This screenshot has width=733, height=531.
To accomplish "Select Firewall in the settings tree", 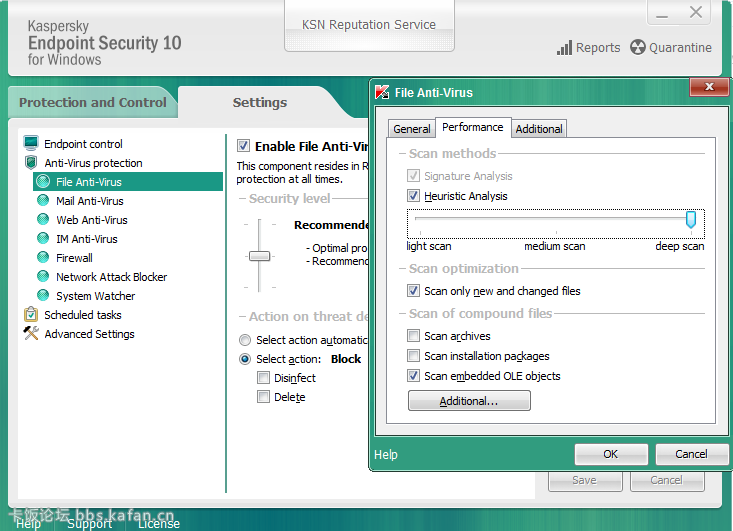I will click(x=74, y=258).
